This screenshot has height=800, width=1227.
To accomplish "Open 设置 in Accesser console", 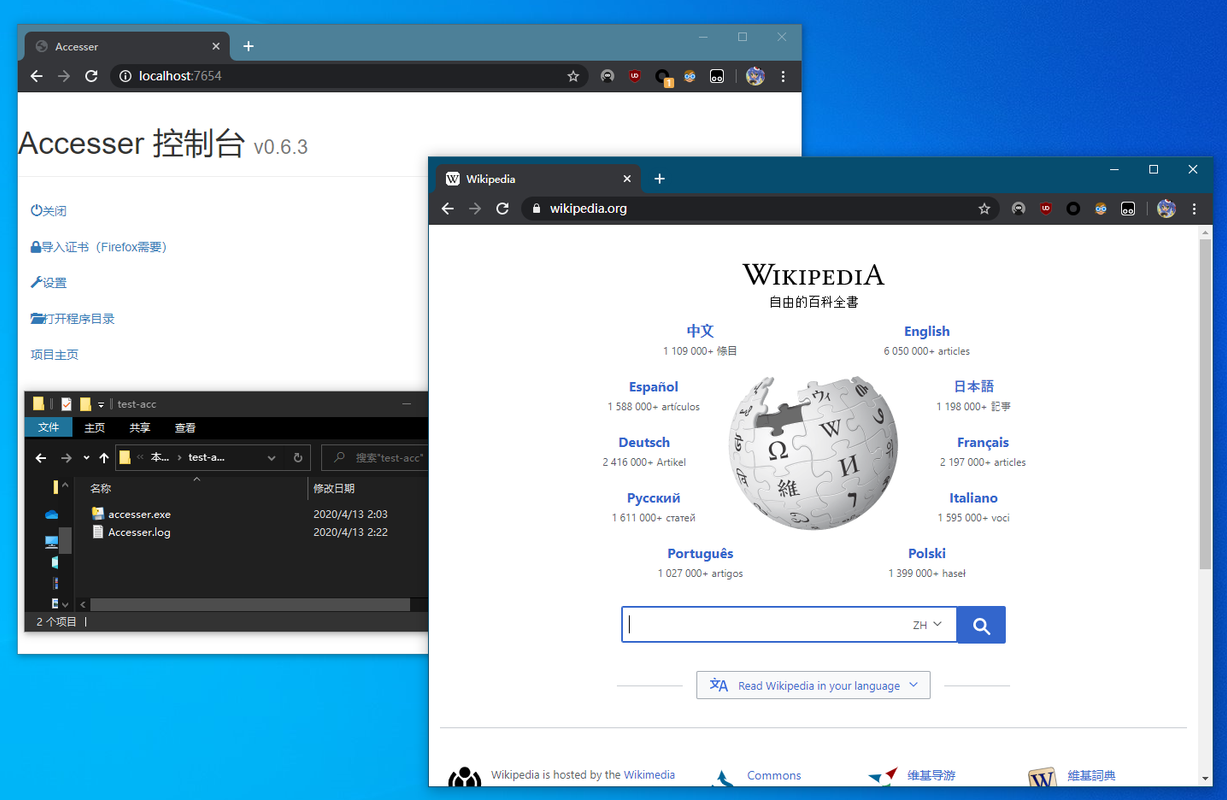I will click(48, 283).
